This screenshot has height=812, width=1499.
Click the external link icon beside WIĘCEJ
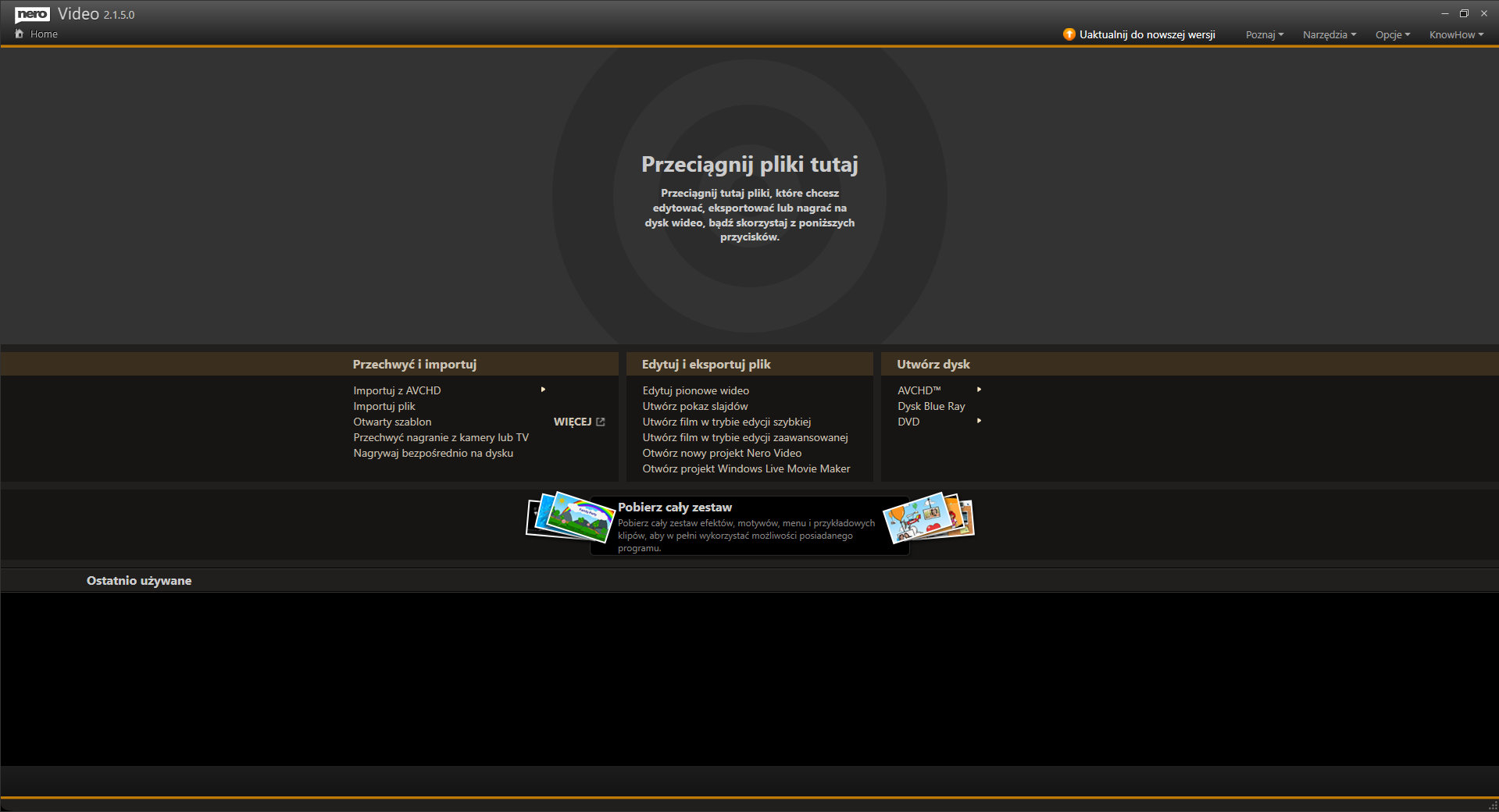pos(600,422)
